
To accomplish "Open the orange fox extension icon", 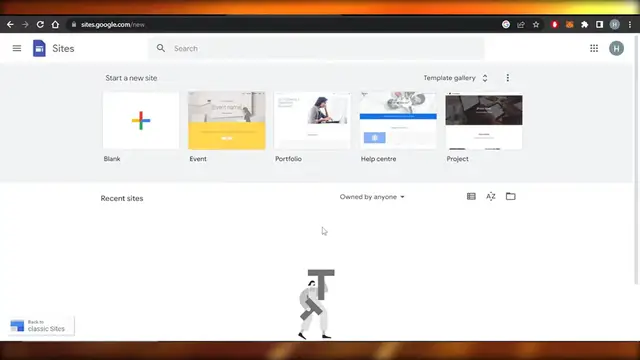I will [x=569, y=24].
